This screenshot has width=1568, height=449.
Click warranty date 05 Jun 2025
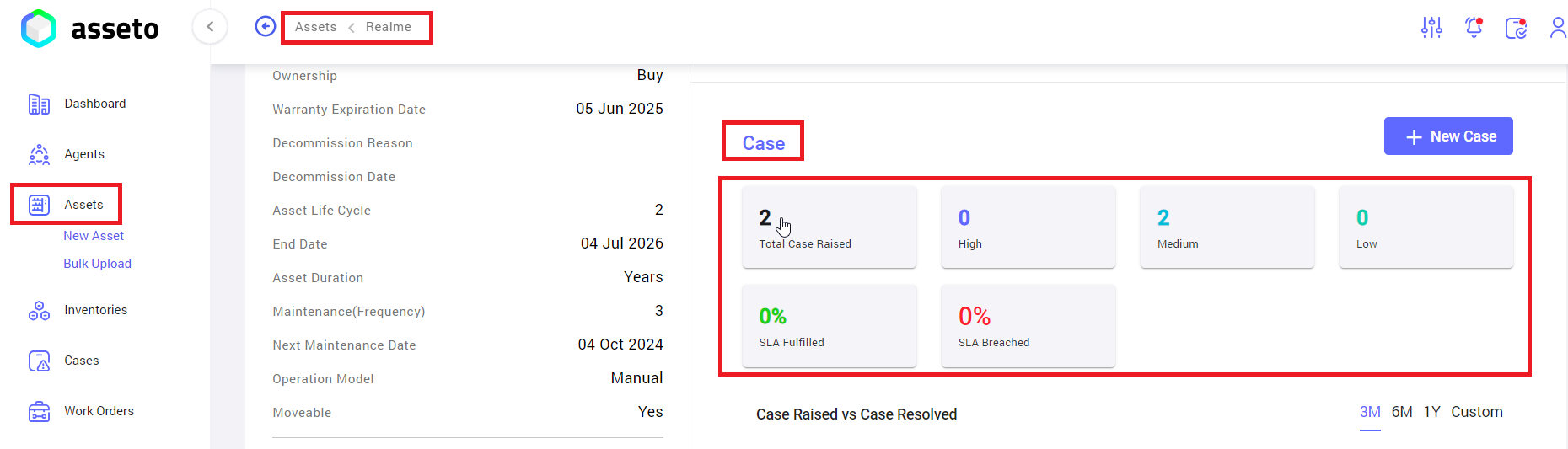pyautogui.click(x=620, y=109)
